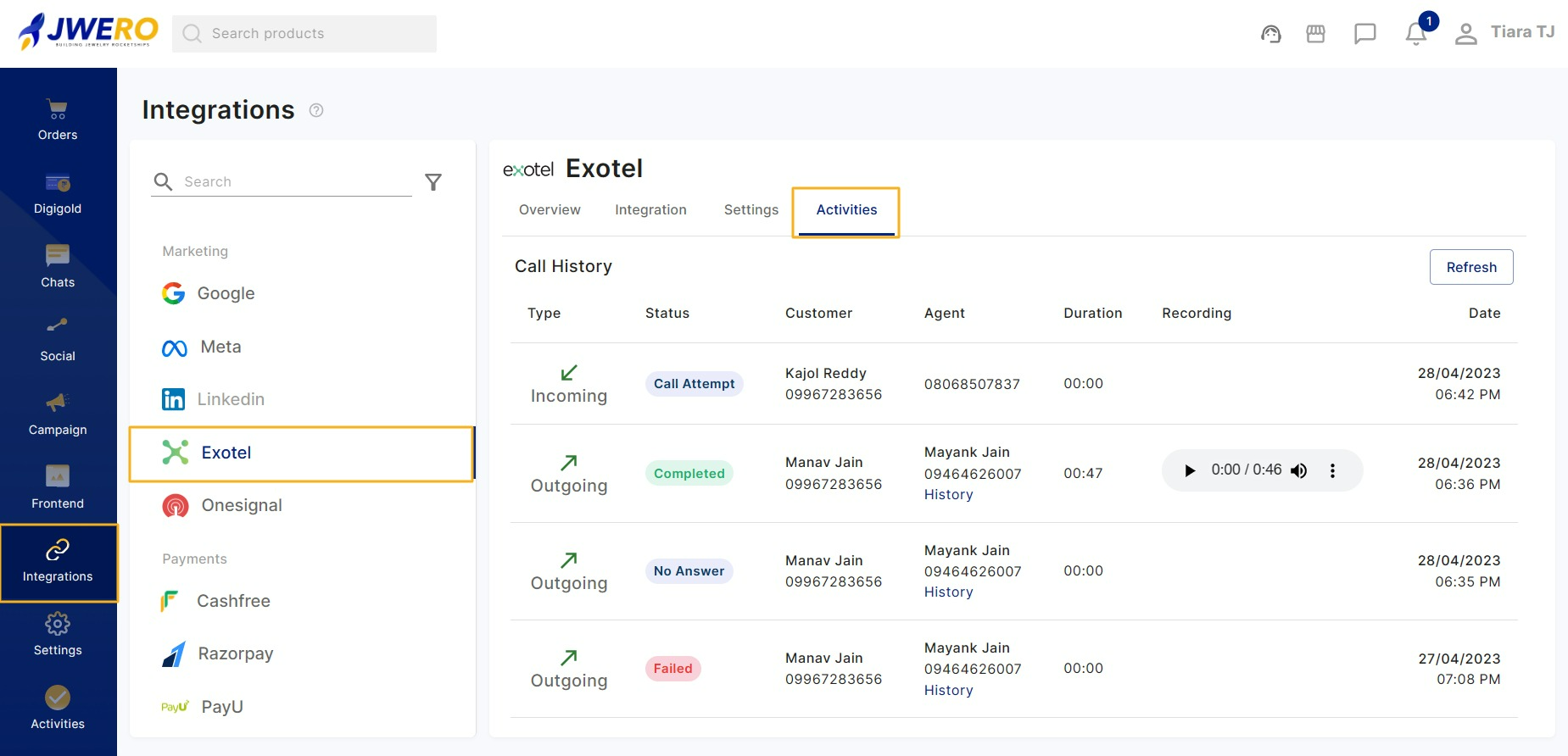The image size is (1568, 756).
Task: Open the integrations filter funnel
Action: click(433, 182)
